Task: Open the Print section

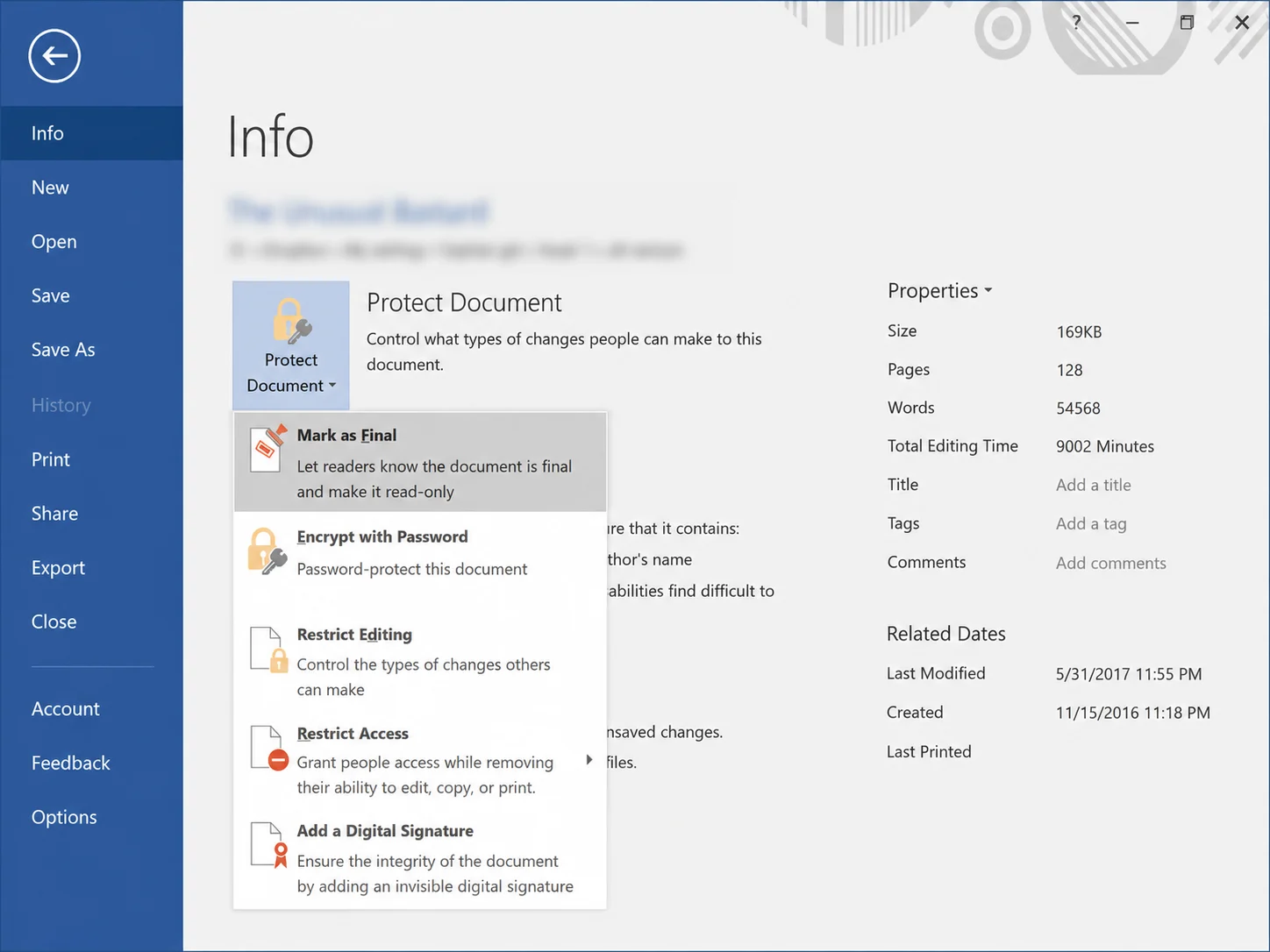Action: [x=51, y=459]
